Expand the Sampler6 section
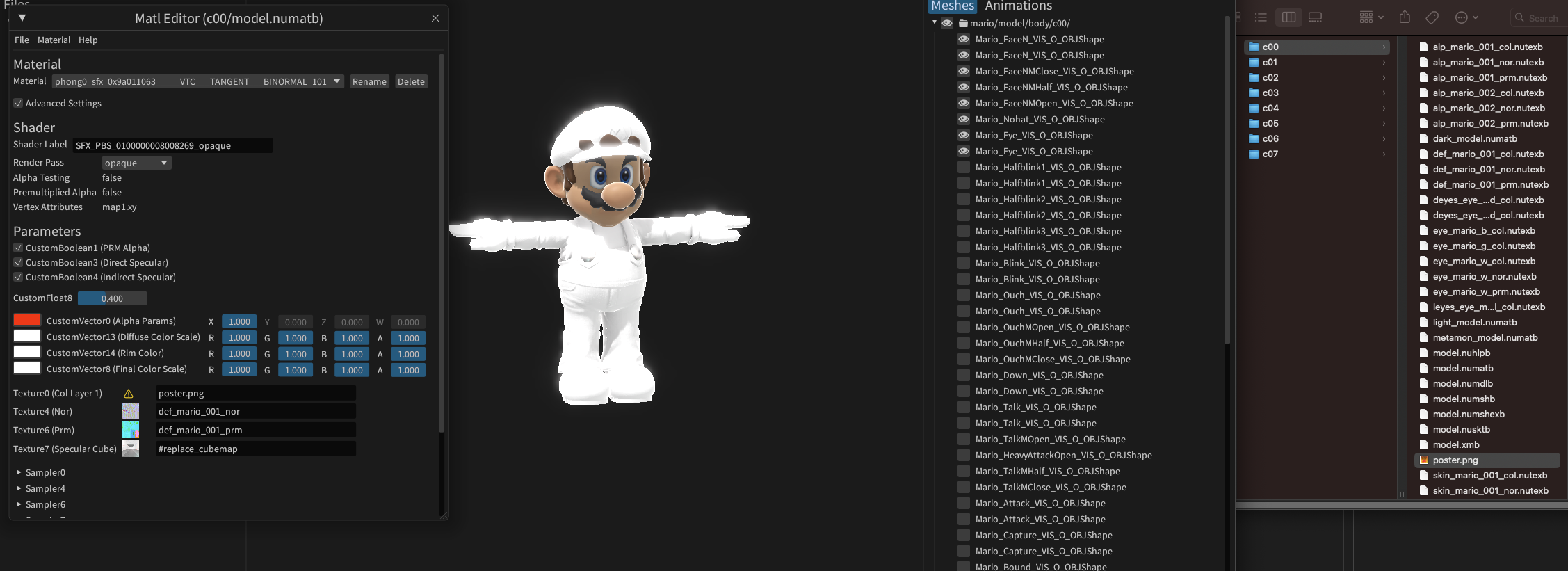The height and width of the screenshot is (571, 1568). pos(19,504)
